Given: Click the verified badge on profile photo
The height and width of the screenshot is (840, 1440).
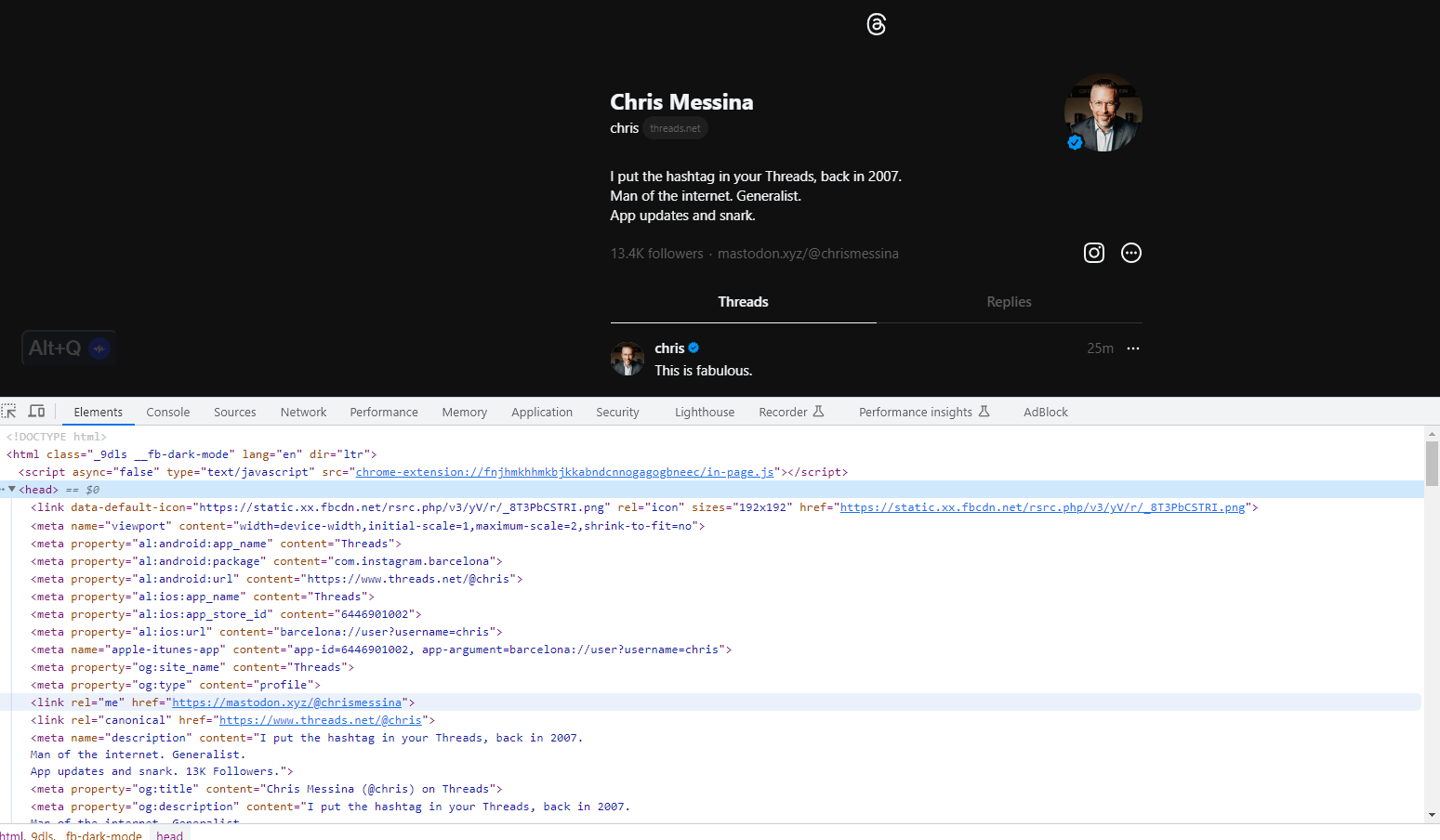Looking at the screenshot, I should [1075, 142].
